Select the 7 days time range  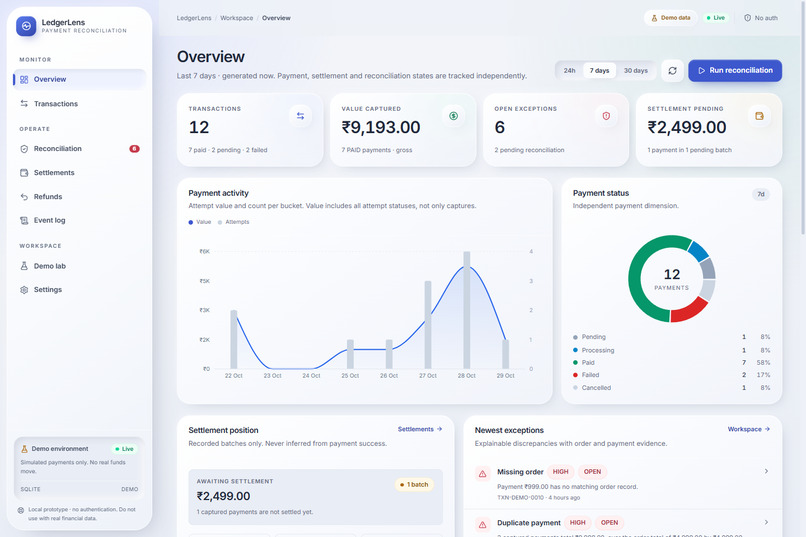tap(599, 71)
